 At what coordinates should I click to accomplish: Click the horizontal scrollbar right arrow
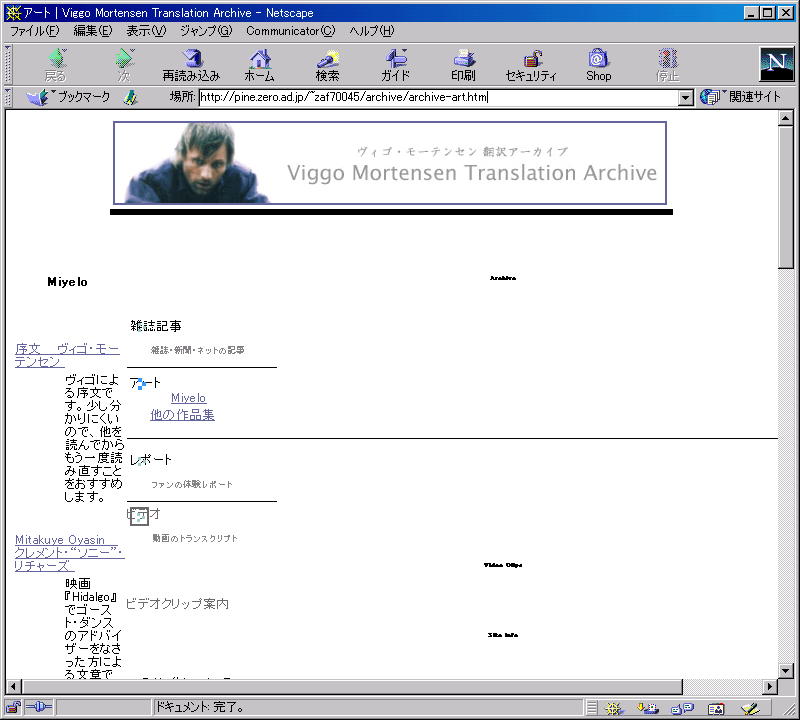[x=770, y=687]
